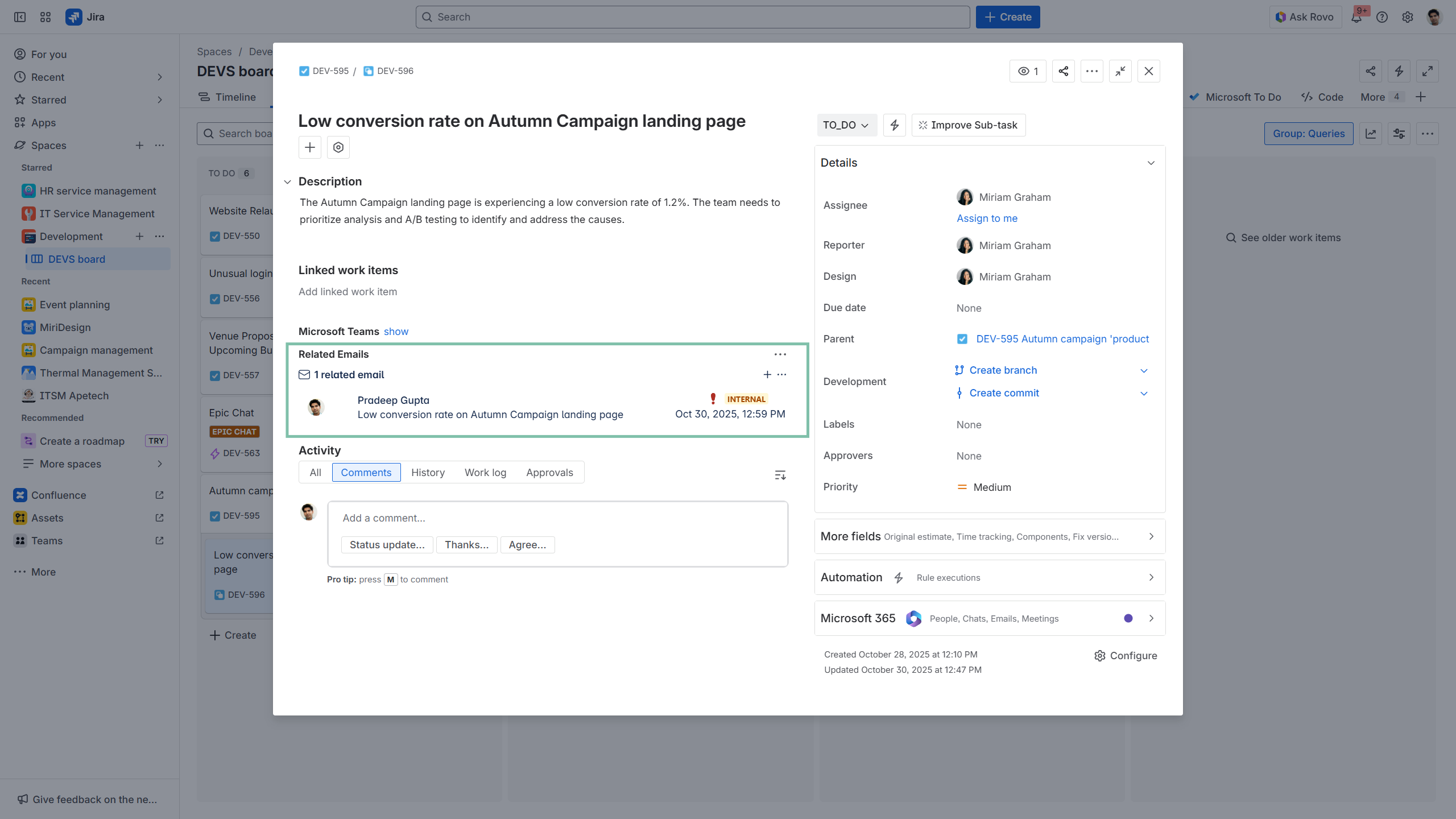Click the comment sort order icon
This screenshot has height=819, width=1456.
[780, 475]
